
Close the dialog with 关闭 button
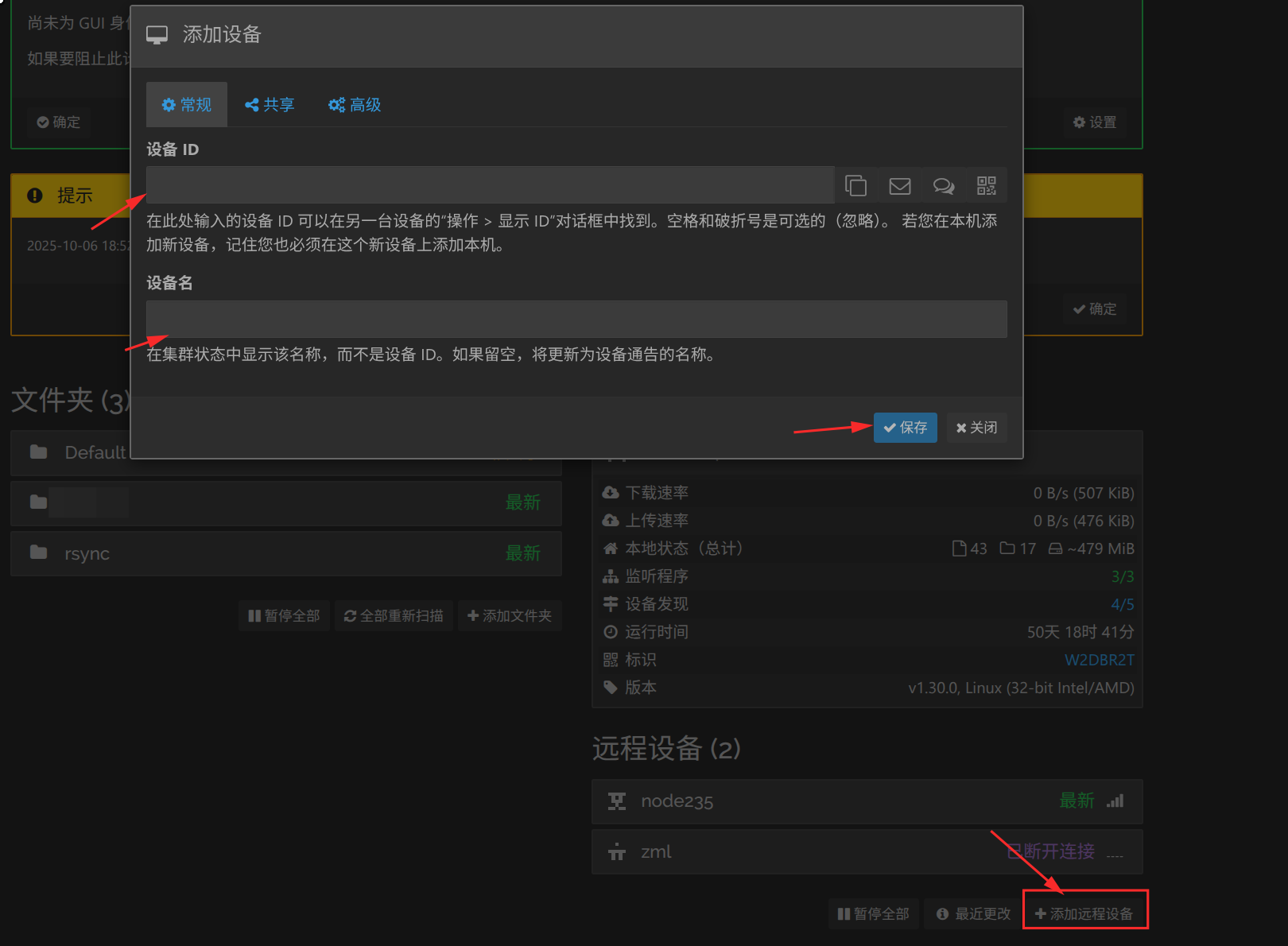pyautogui.click(x=976, y=428)
